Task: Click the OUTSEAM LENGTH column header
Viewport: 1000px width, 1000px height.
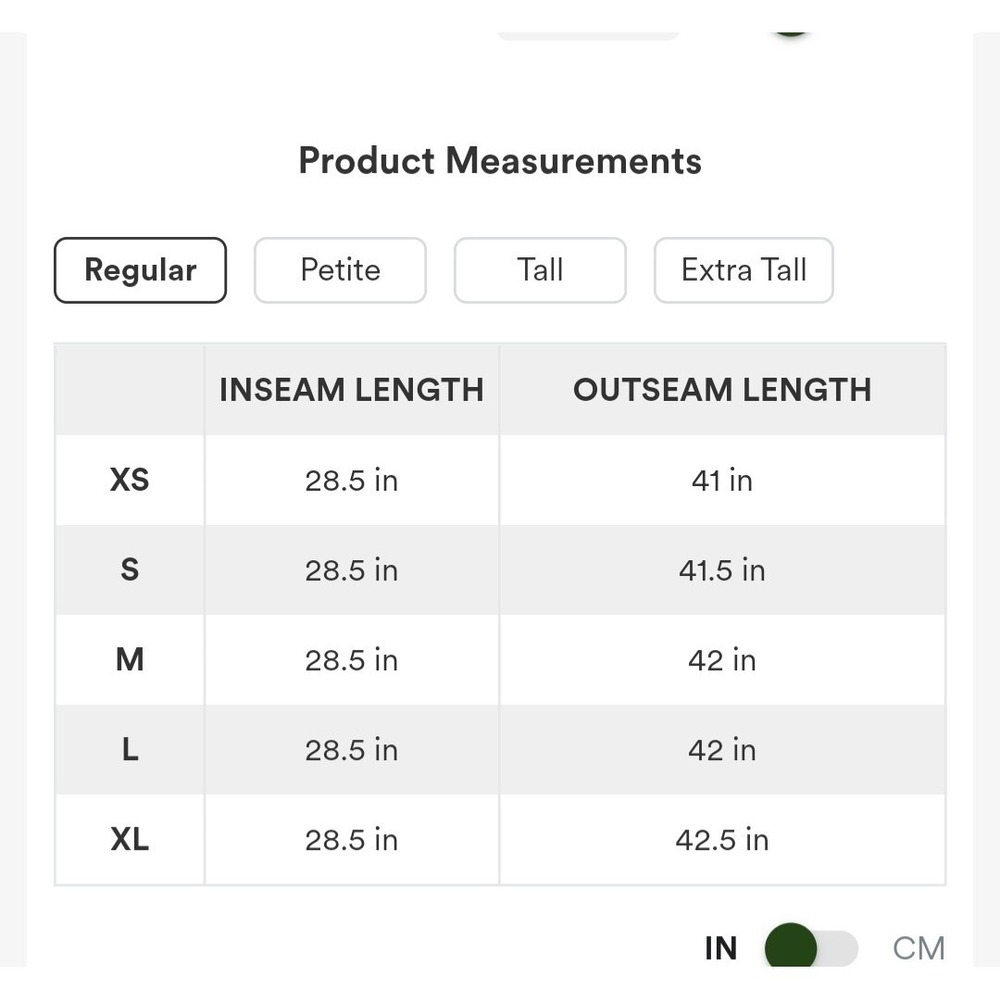Action: click(722, 390)
